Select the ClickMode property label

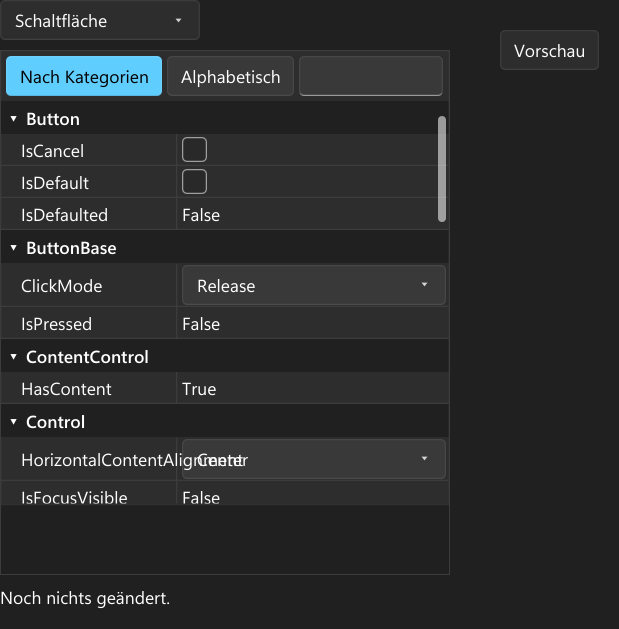click(61, 286)
